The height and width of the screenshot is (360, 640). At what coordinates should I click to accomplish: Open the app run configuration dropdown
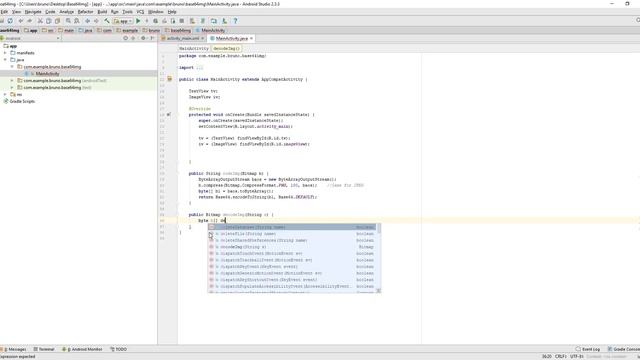123,21
